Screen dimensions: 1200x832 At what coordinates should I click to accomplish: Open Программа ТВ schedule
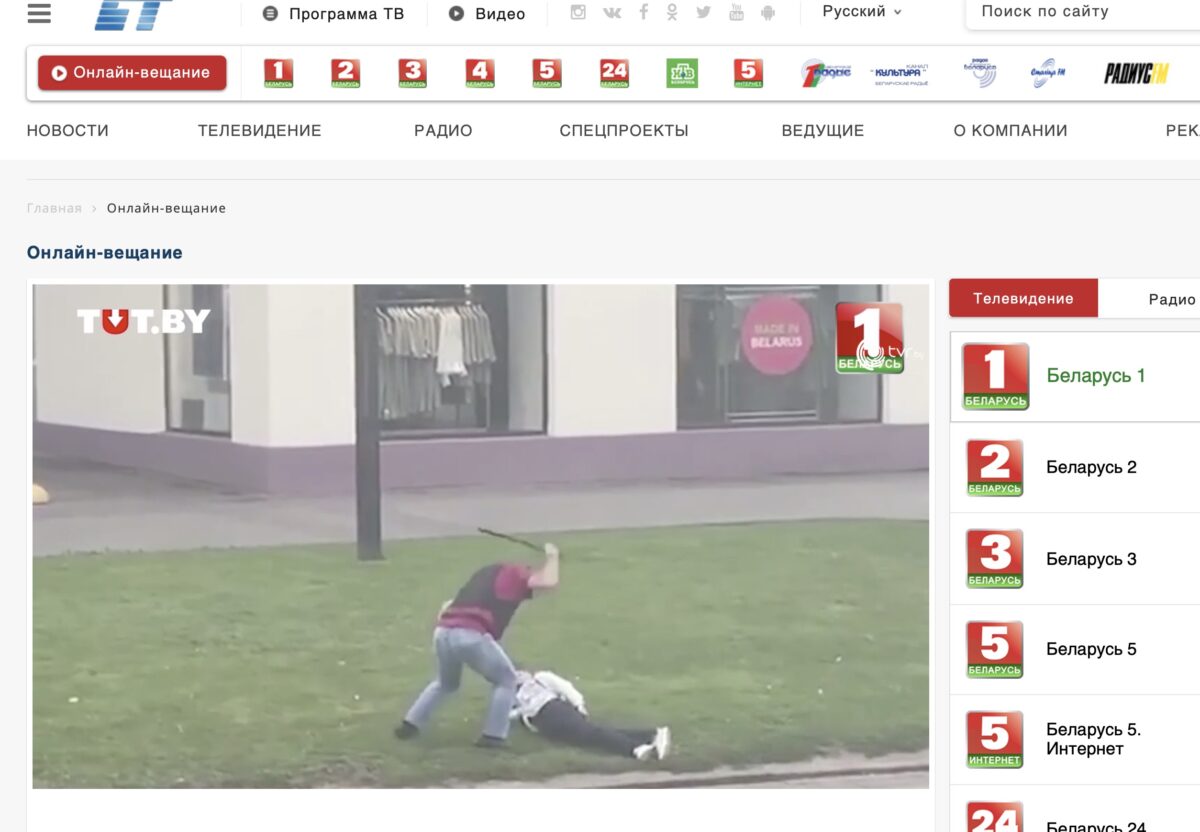[334, 14]
